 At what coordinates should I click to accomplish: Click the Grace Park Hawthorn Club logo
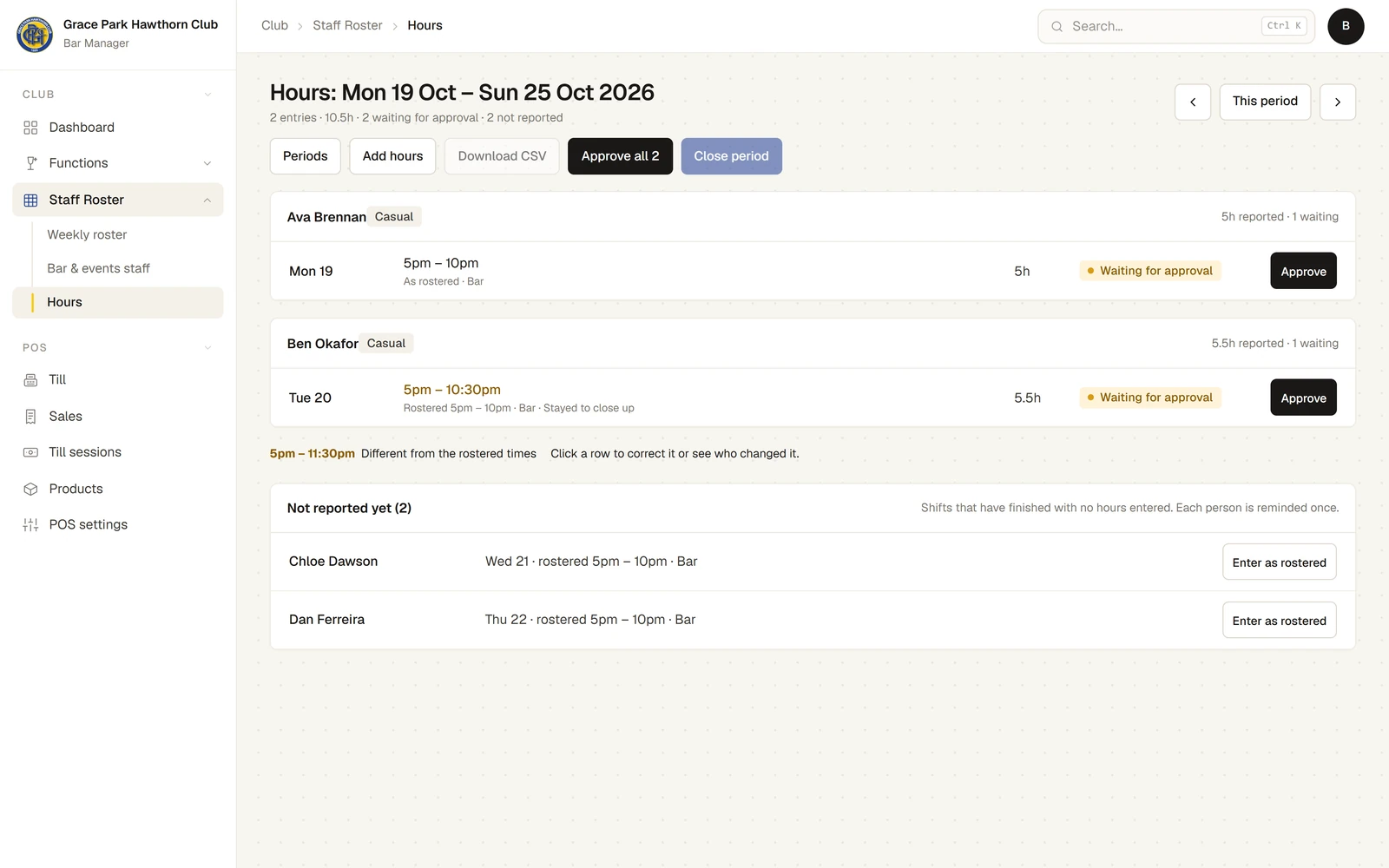tap(35, 34)
